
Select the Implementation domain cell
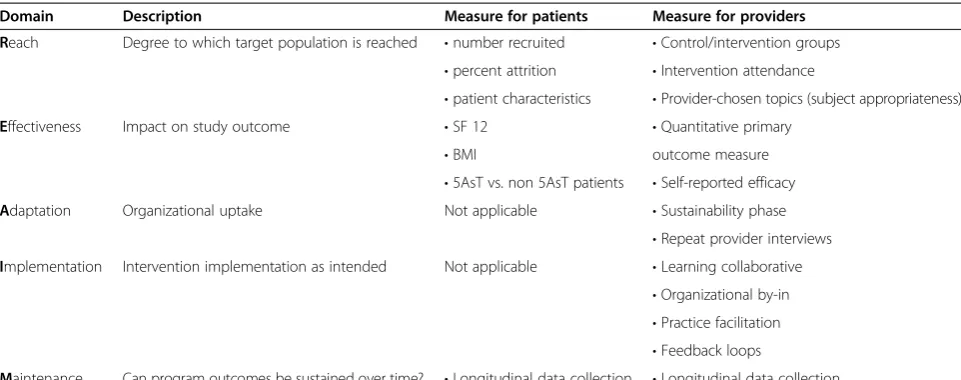51,267
